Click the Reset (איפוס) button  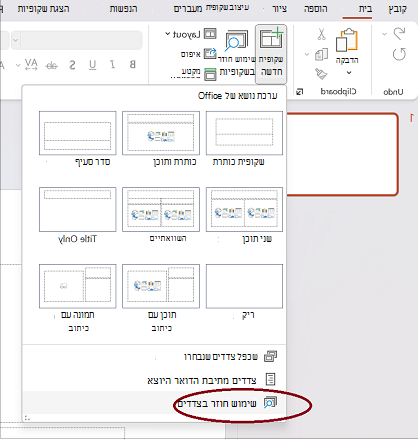(x=199, y=54)
